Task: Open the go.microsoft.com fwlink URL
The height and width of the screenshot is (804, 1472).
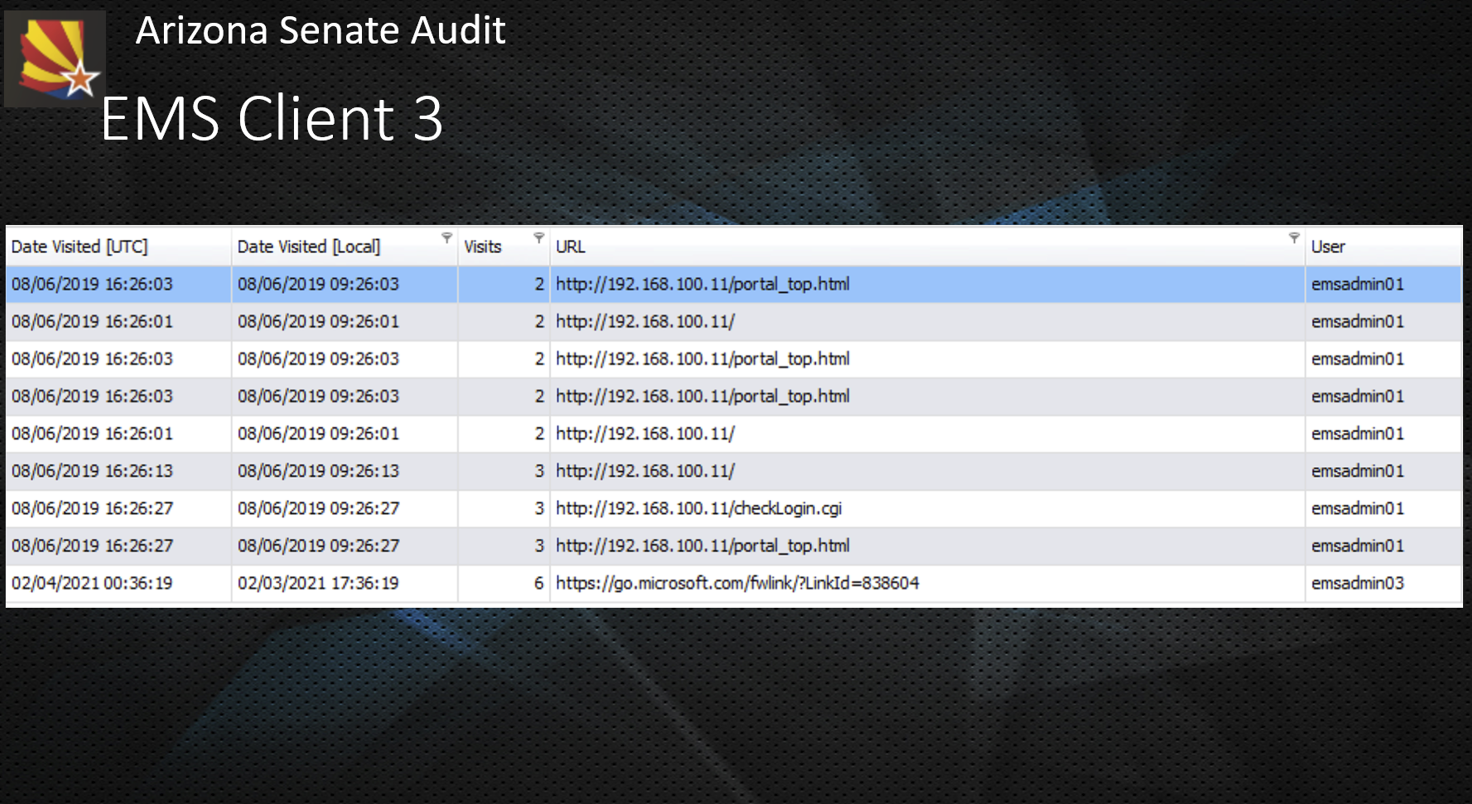Action: click(x=737, y=583)
